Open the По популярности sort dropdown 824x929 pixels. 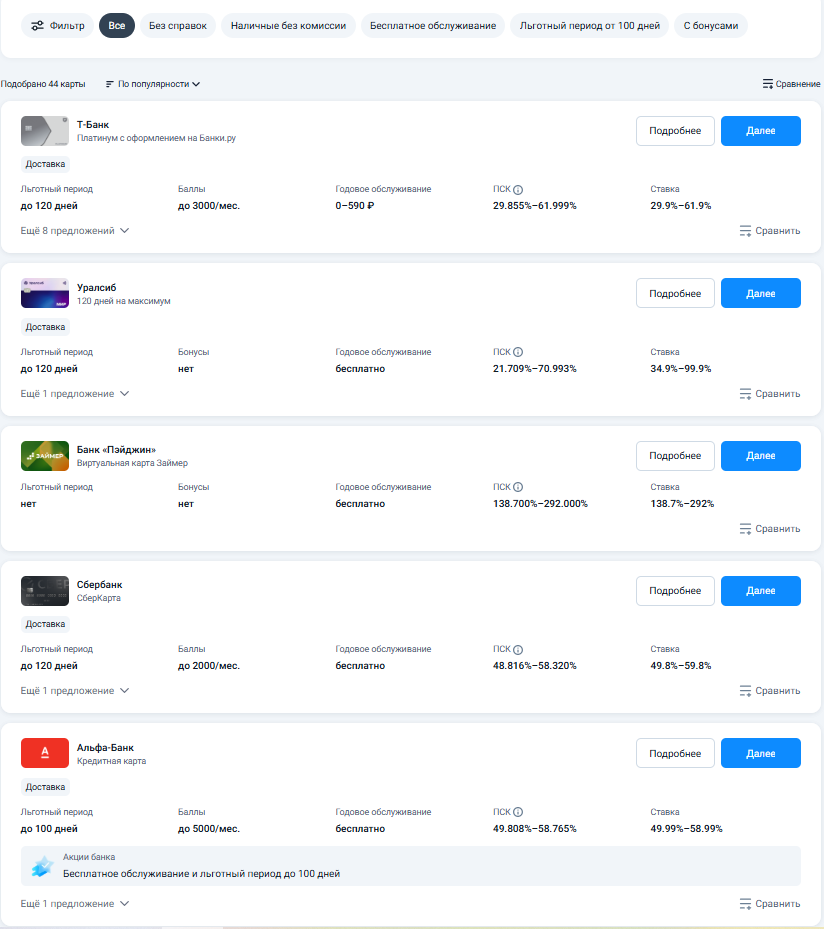[153, 84]
